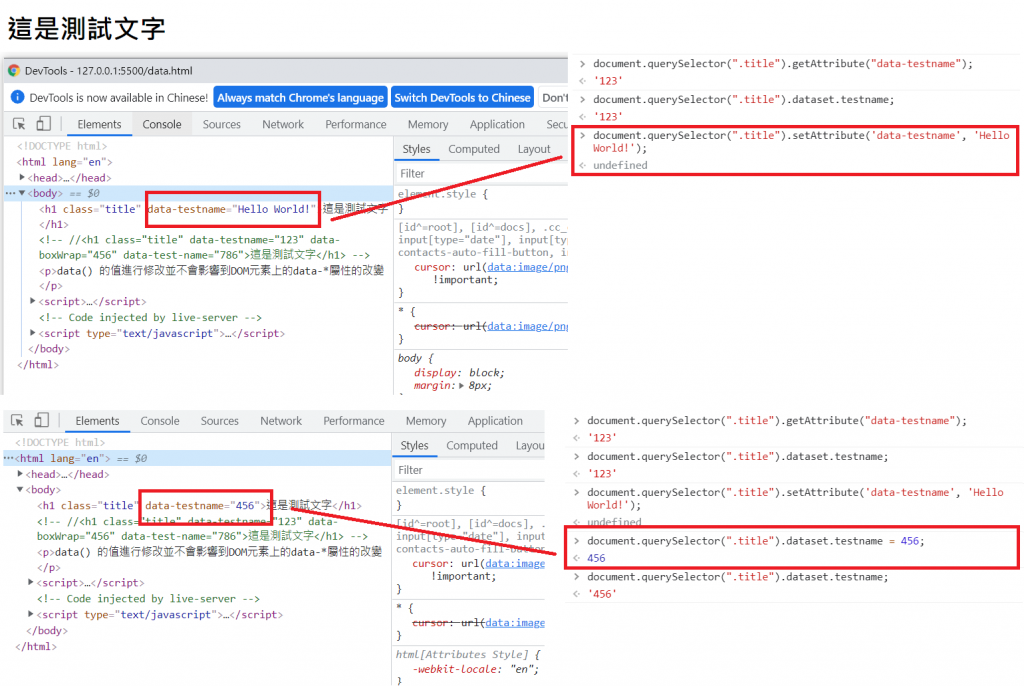Expand the head node in the lower DevTools DOM tree
The image size is (1024, 686).
(20, 474)
